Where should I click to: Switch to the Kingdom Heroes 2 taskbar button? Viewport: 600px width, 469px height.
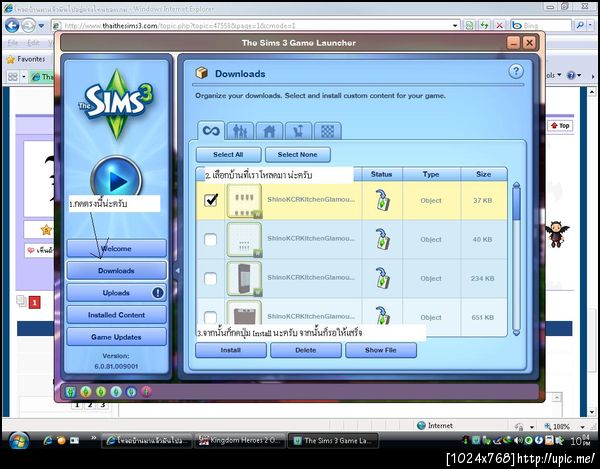[x=240, y=441]
